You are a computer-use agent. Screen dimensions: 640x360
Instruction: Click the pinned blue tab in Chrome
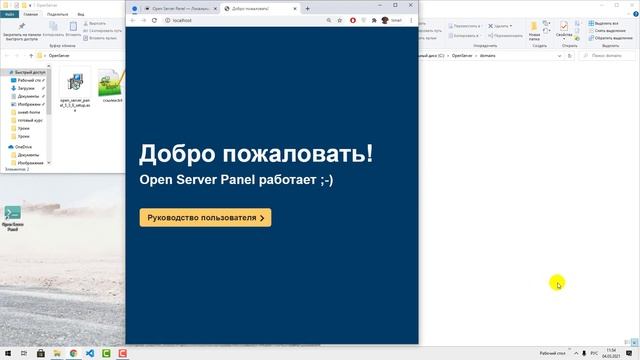(x=134, y=9)
